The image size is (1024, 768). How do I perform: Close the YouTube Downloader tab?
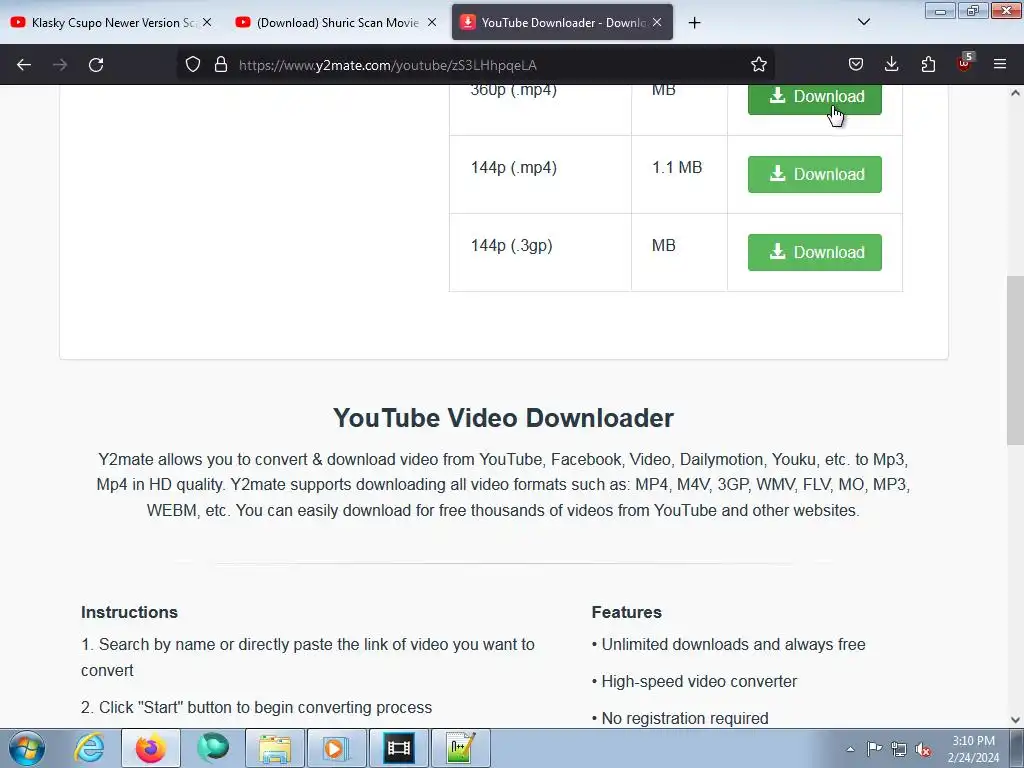[657, 22]
